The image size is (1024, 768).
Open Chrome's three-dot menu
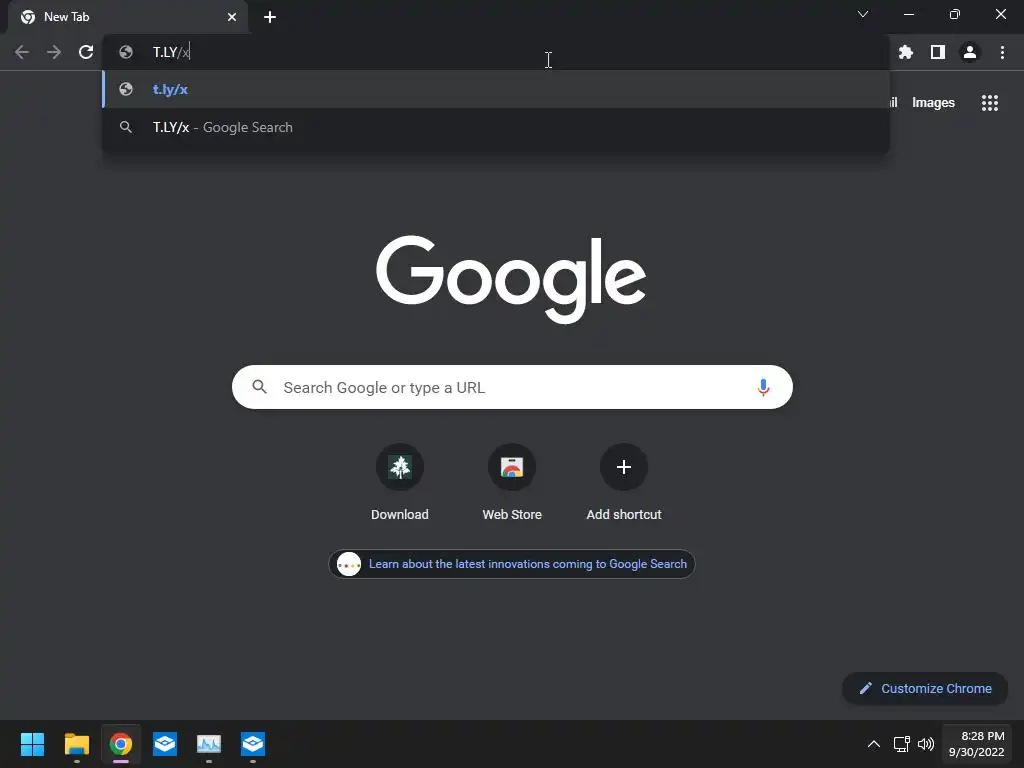[x=1002, y=52]
